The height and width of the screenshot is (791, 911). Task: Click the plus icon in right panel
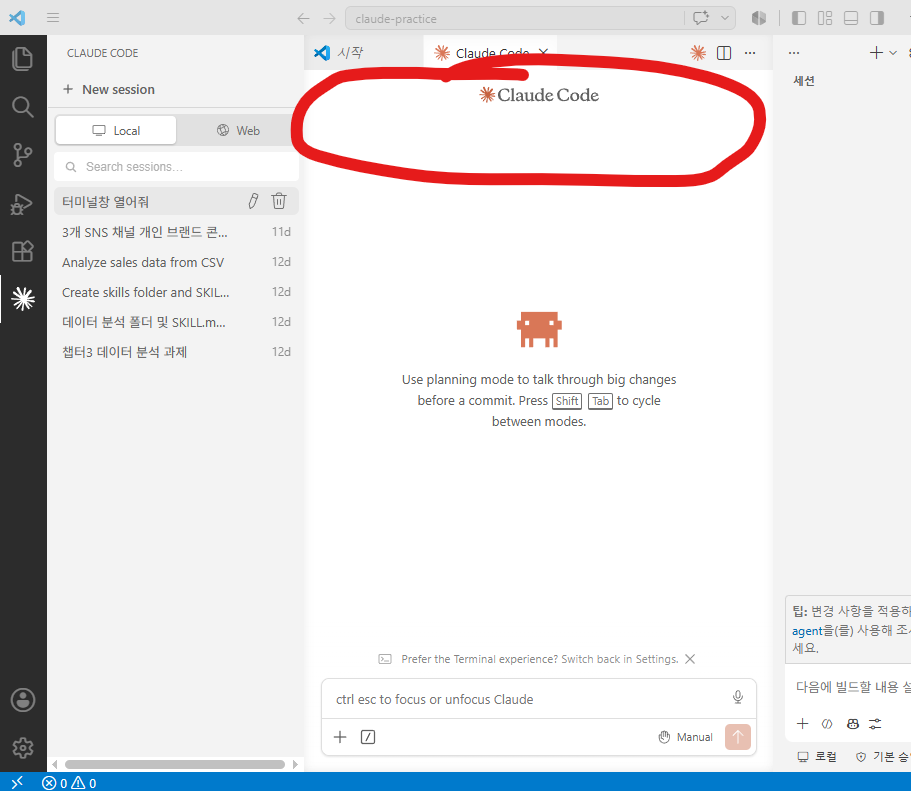(876, 53)
